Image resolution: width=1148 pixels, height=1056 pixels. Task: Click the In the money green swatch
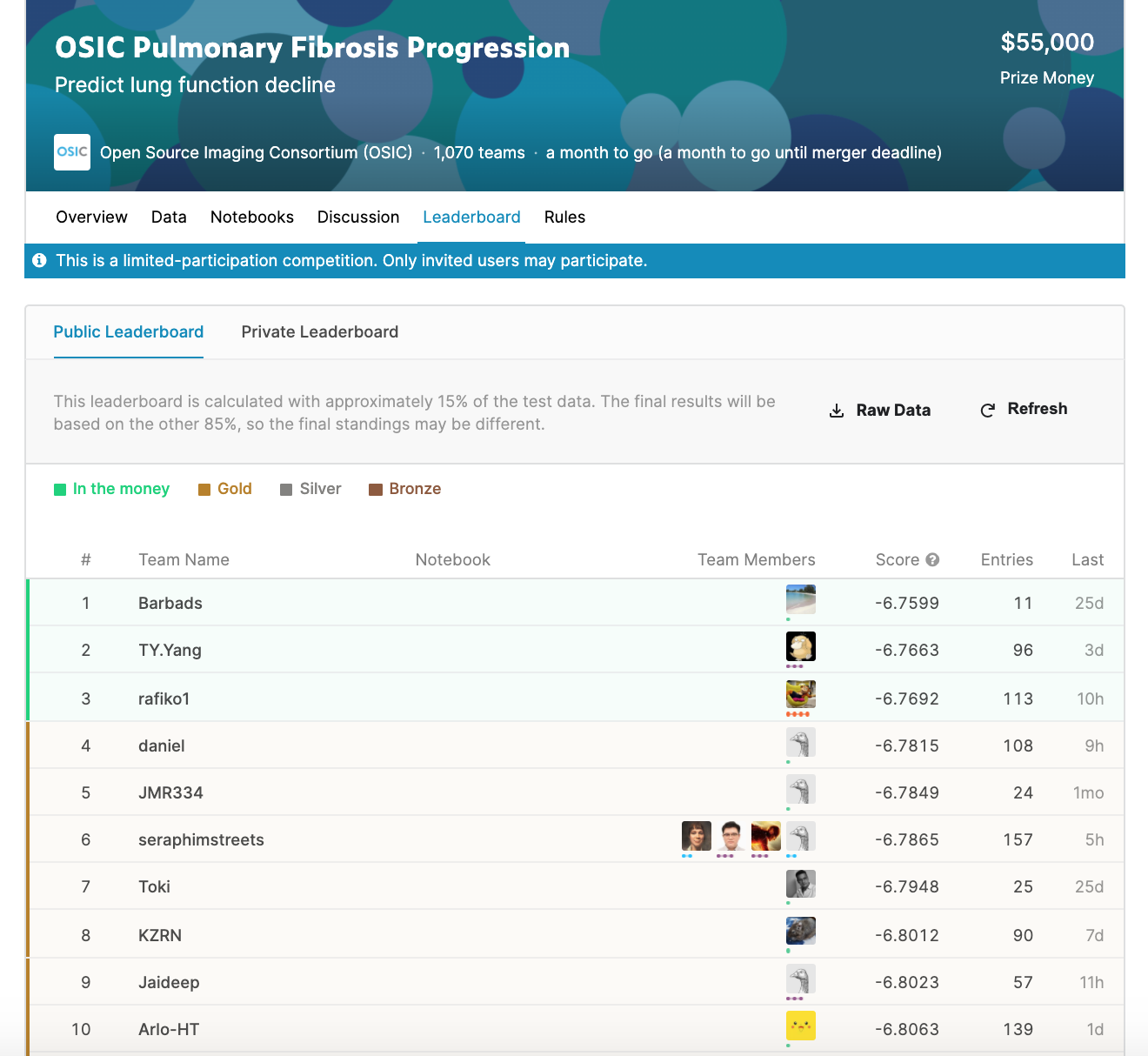pos(60,490)
